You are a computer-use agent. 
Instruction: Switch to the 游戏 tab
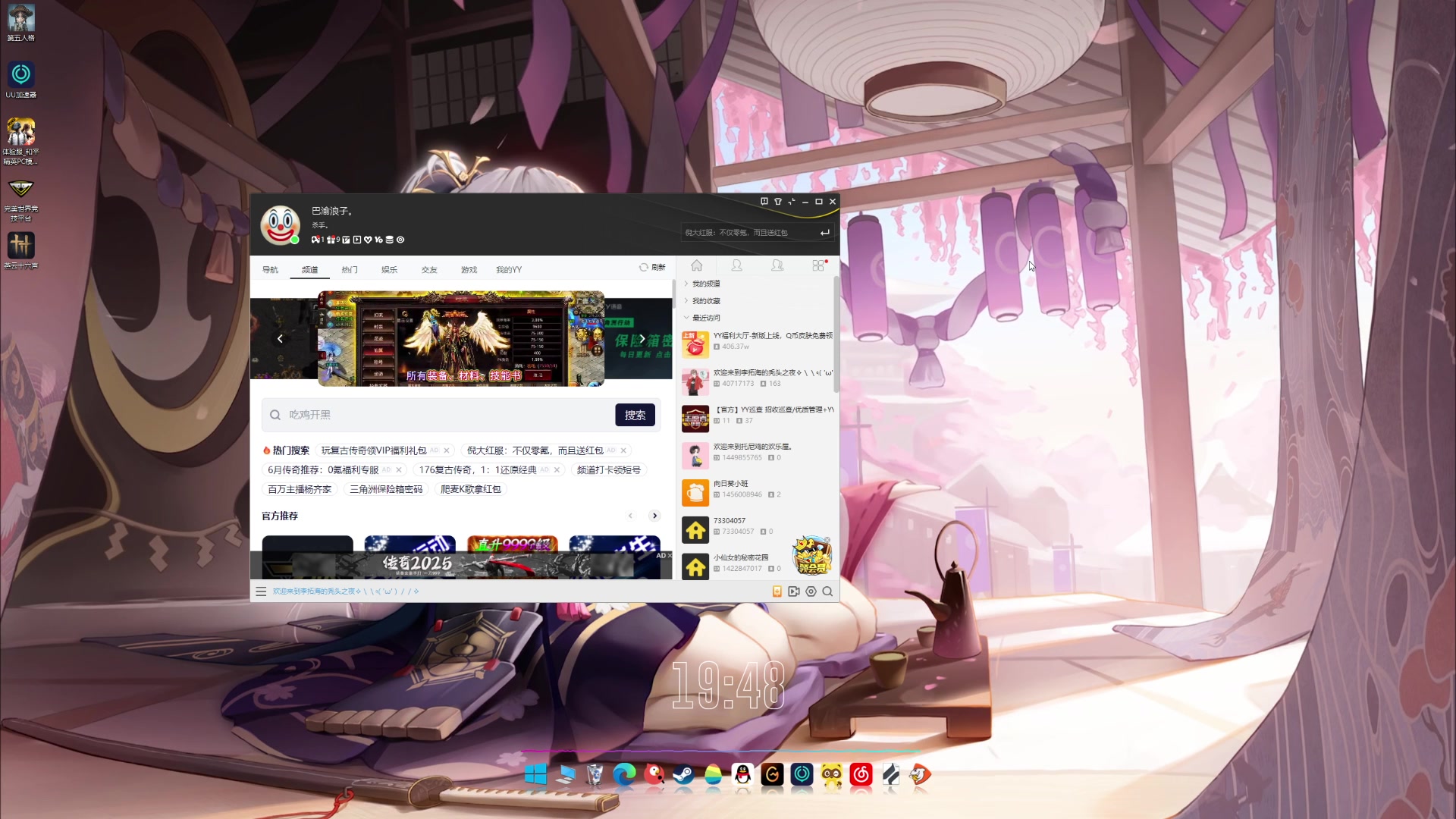click(469, 269)
